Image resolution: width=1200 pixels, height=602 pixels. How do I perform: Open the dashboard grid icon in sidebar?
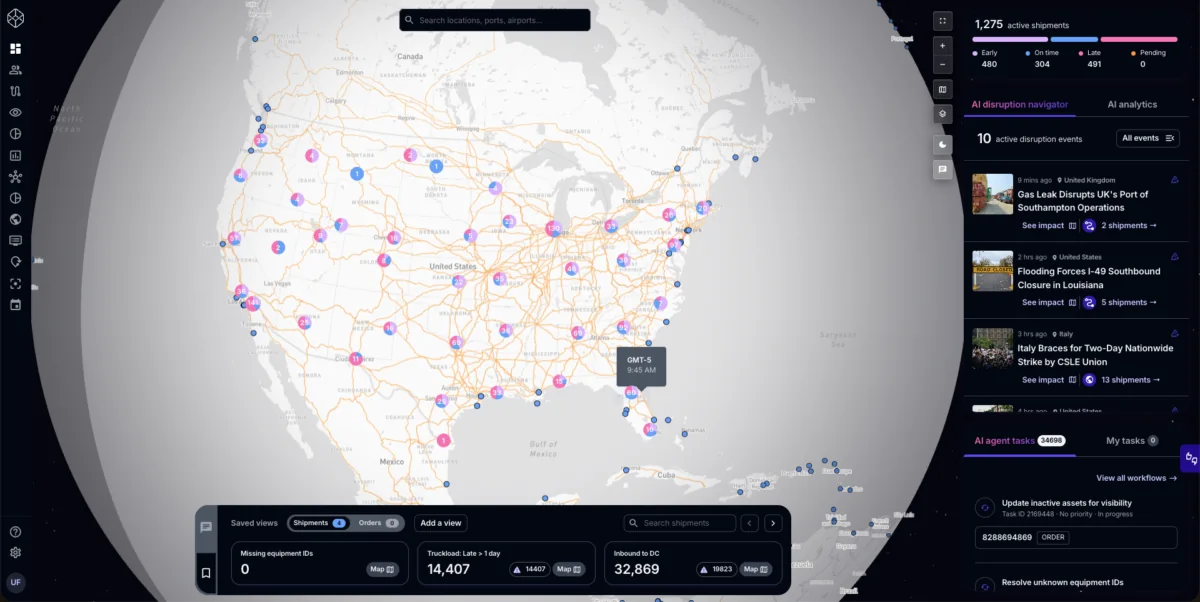pyautogui.click(x=15, y=48)
